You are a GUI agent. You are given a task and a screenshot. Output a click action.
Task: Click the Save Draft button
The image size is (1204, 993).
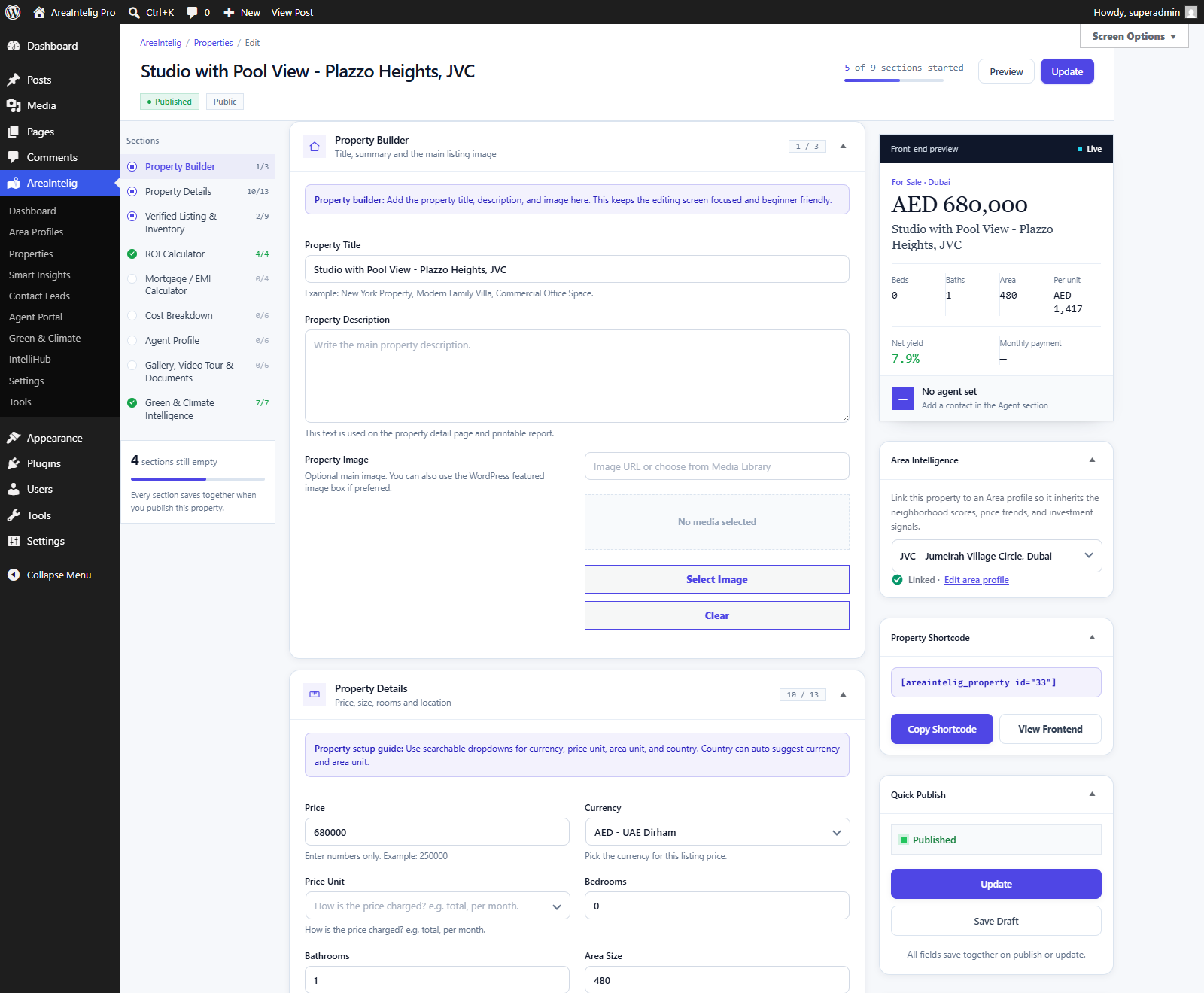[x=996, y=921]
